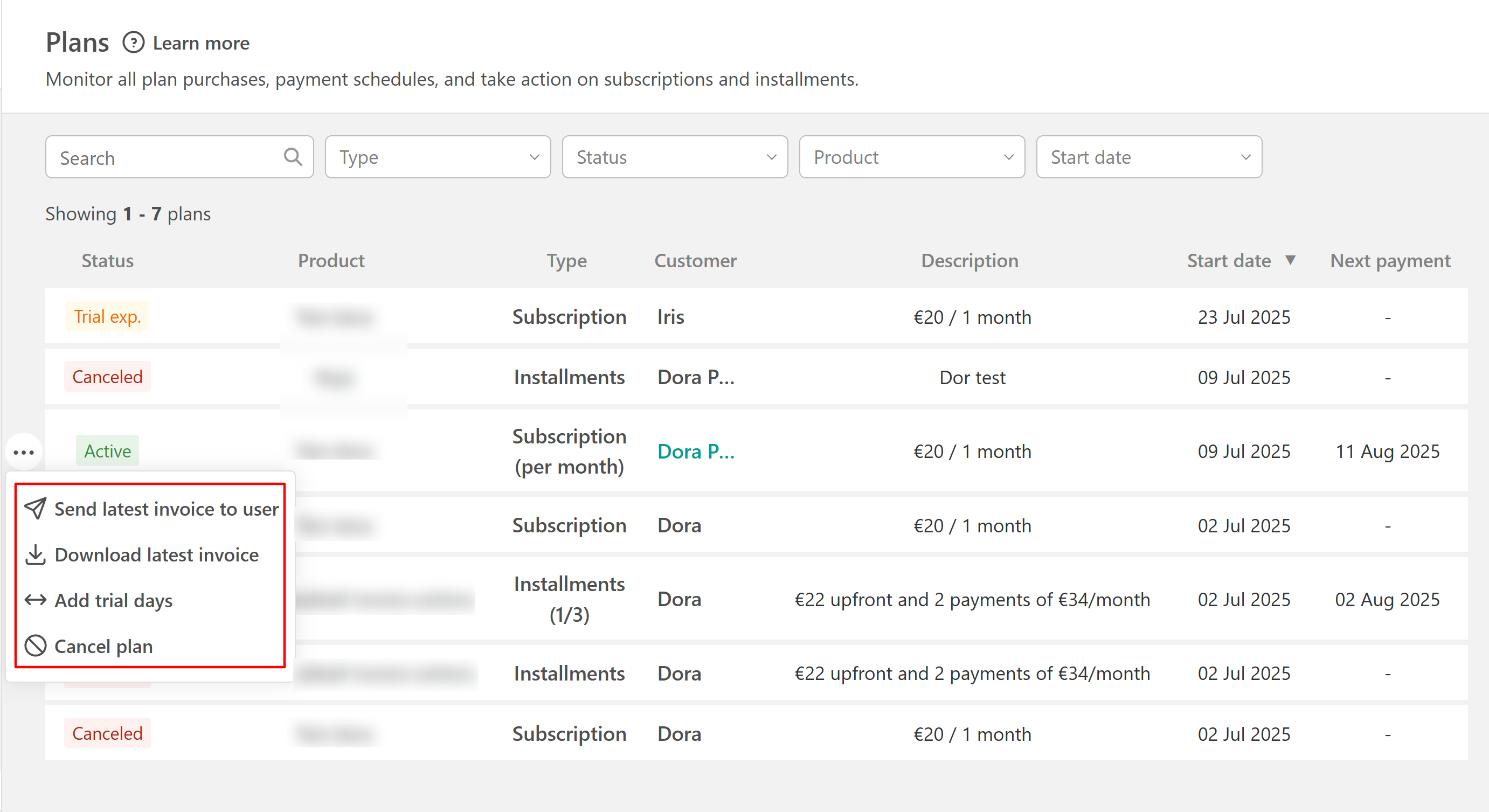1489x812 pixels.
Task: Click the cancel circle-slash icon
Action: [35, 646]
